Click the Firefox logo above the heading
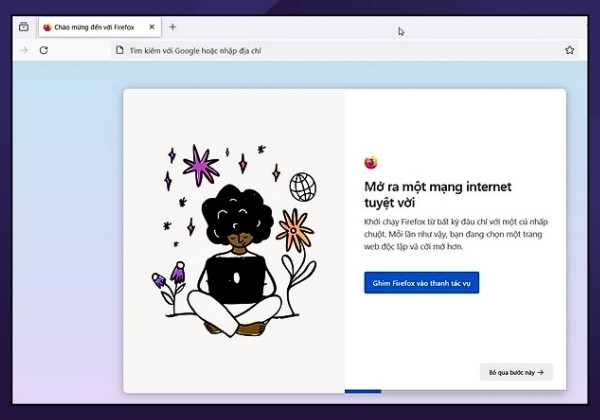This screenshot has width=600, height=420. click(x=371, y=163)
